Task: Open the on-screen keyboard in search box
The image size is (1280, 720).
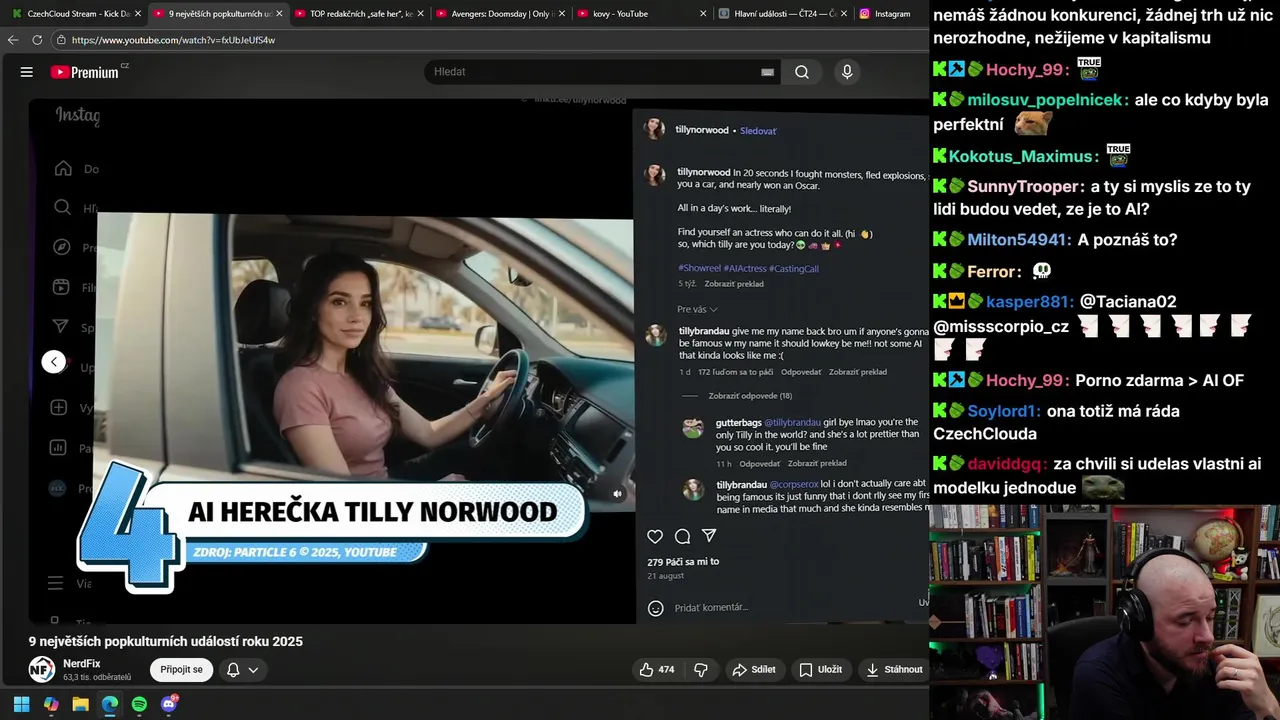Action: point(767,72)
